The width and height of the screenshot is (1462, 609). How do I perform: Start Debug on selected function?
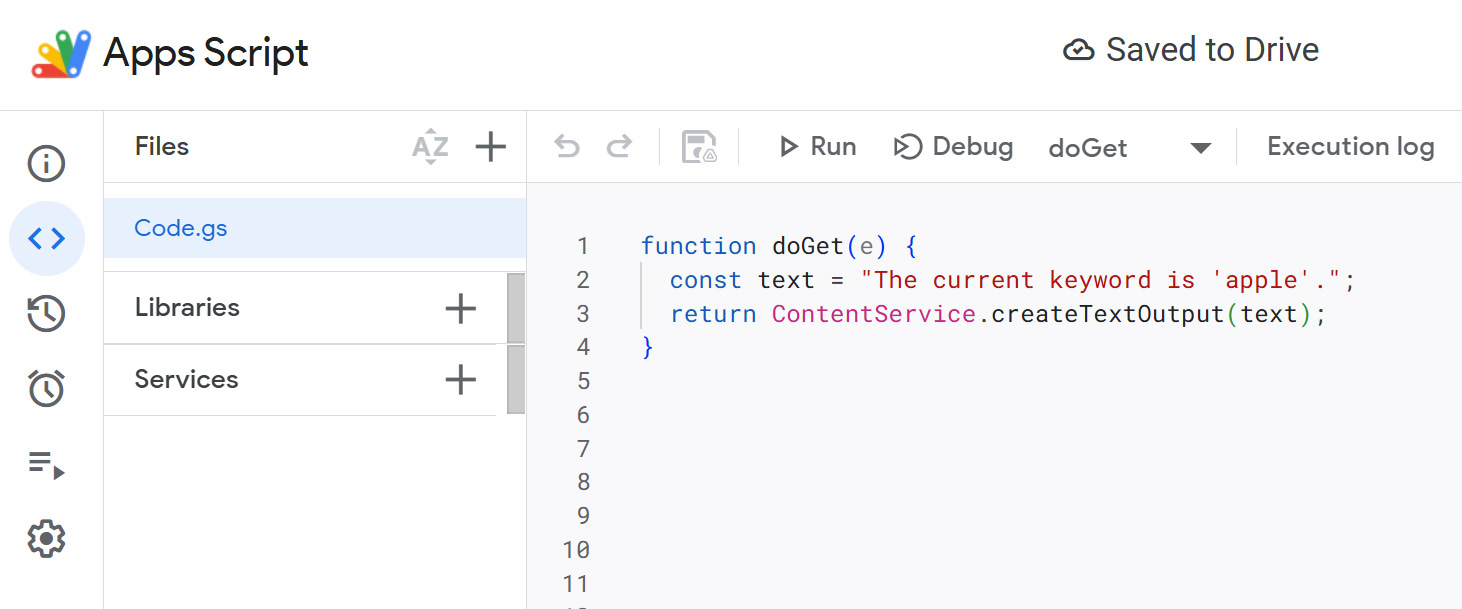[x=953, y=147]
